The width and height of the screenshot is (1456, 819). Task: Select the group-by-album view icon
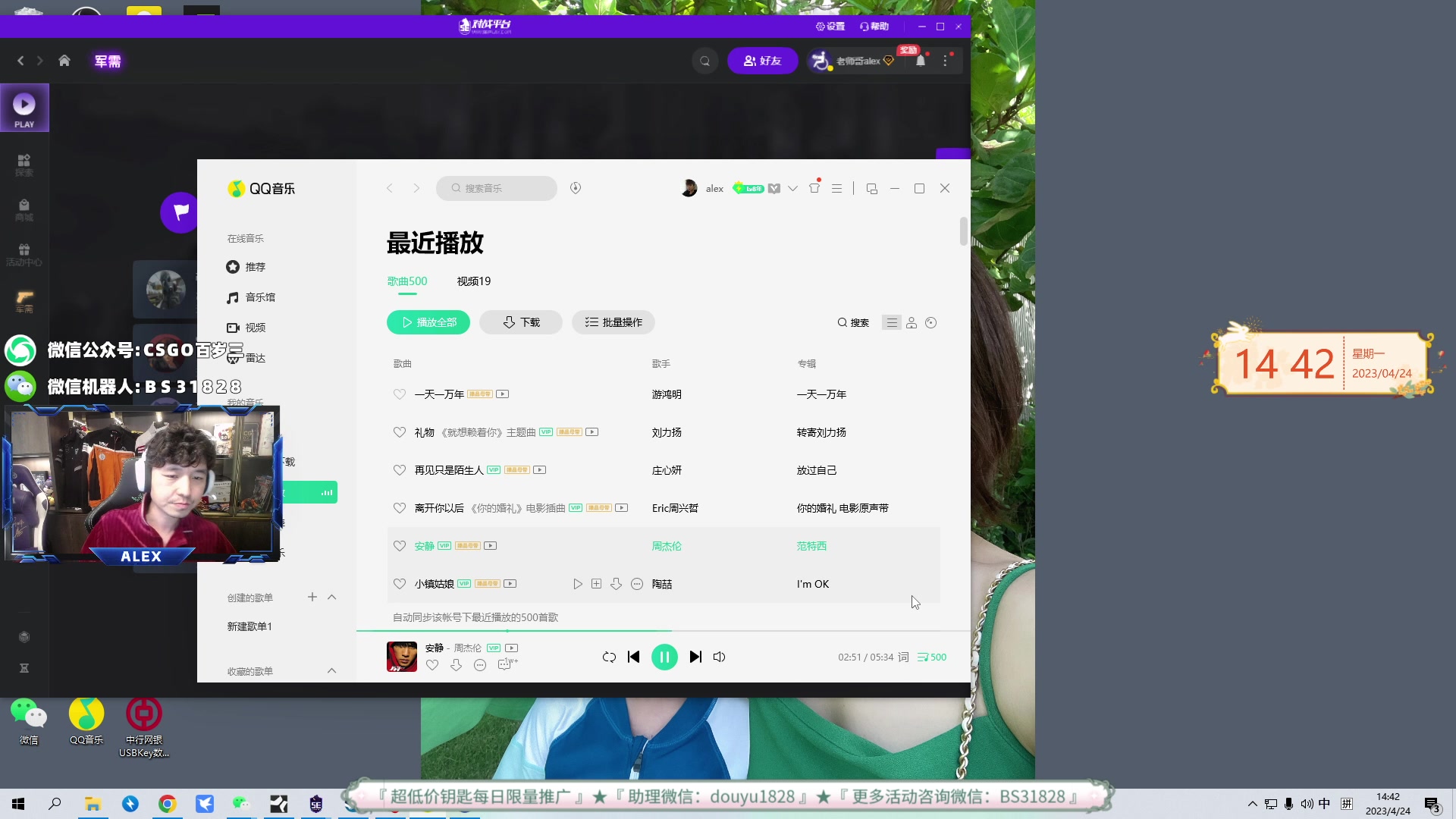click(931, 322)
